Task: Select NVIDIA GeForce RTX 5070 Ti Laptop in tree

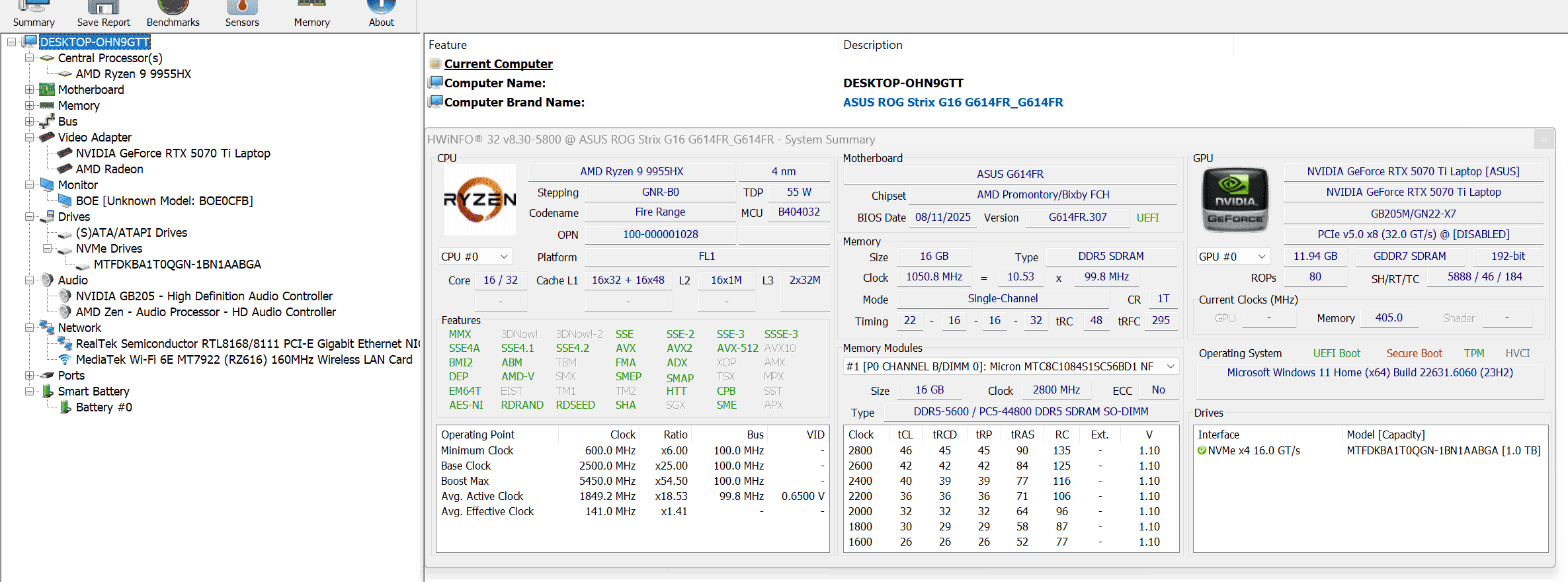Action: tap(173, 153)
